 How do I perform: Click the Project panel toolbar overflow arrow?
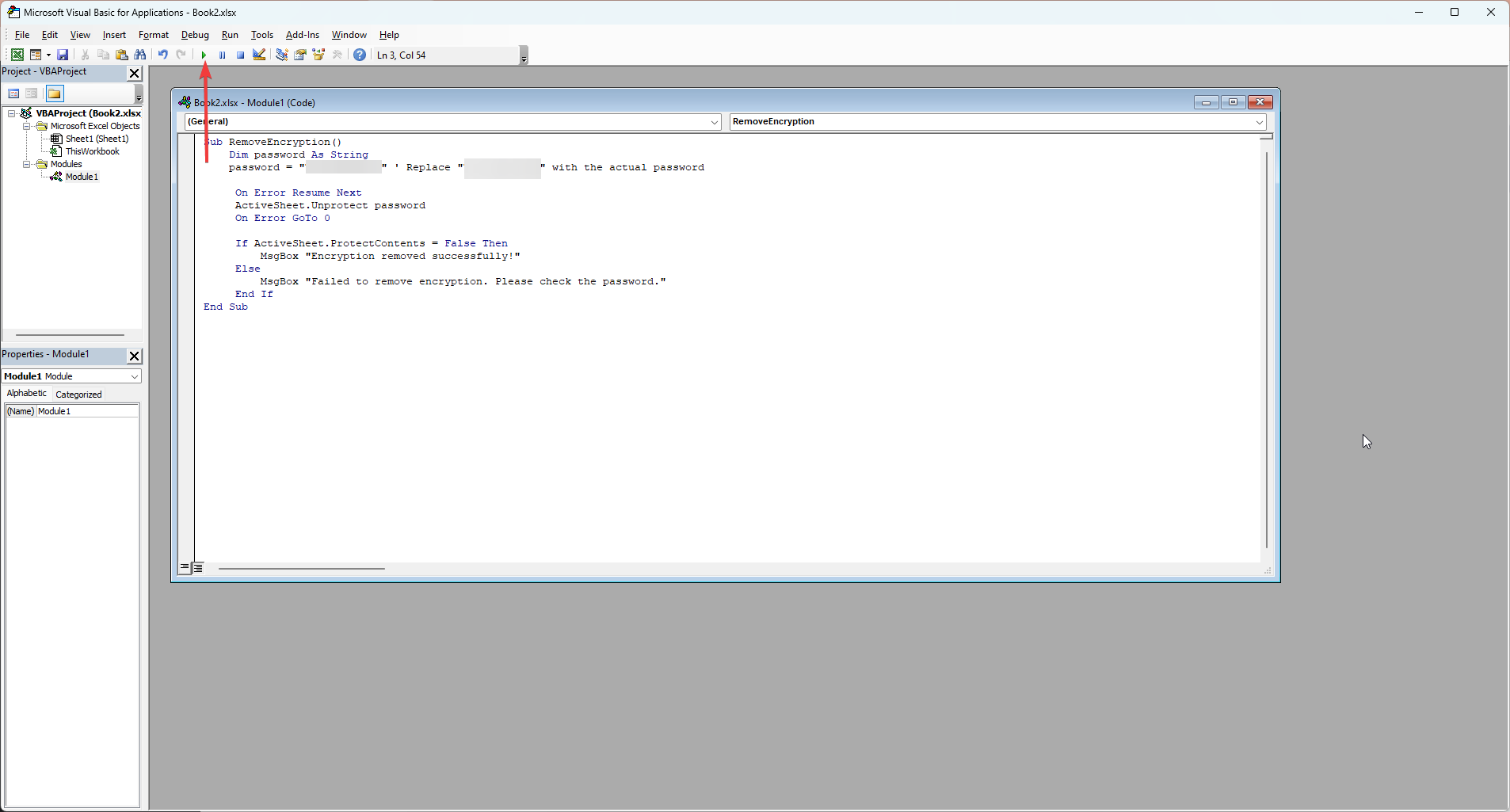tap(139, 94)
